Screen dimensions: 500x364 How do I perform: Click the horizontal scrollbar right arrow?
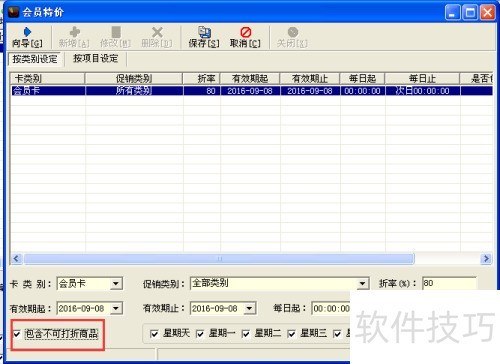tap(486, 259)
